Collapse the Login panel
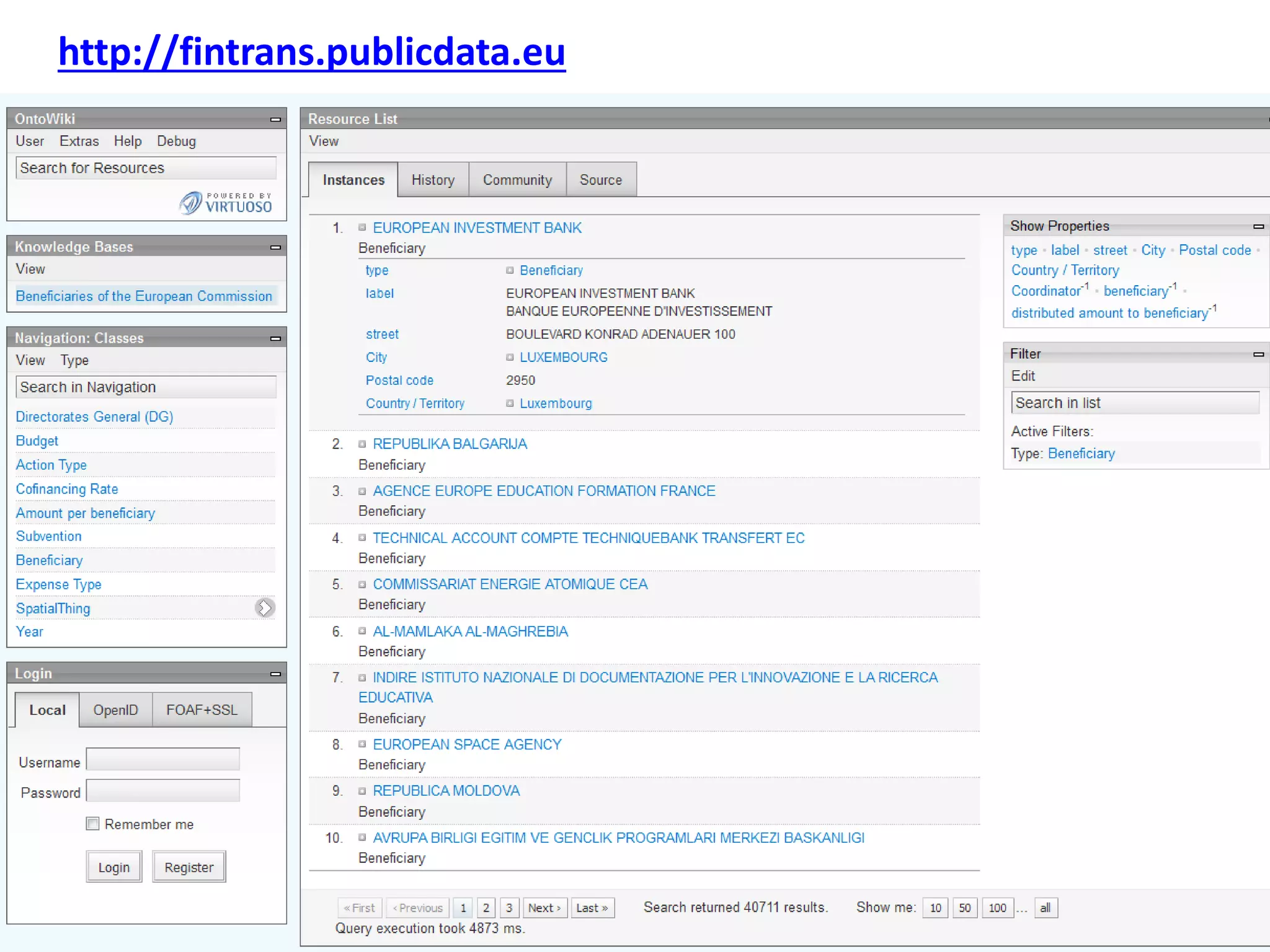Image resolution: width=1270 pixels, height=952 pixels. [275, 673]
